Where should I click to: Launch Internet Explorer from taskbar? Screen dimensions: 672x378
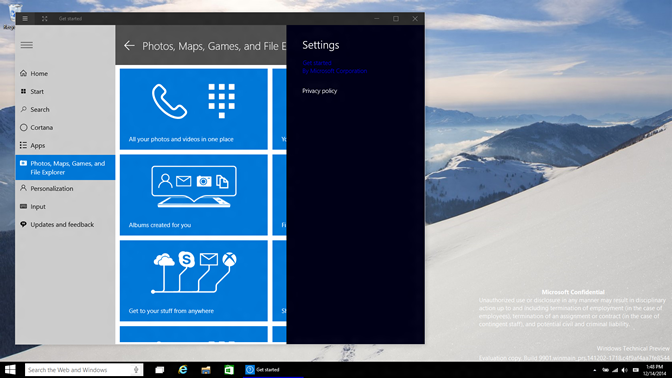click(183, 369)
